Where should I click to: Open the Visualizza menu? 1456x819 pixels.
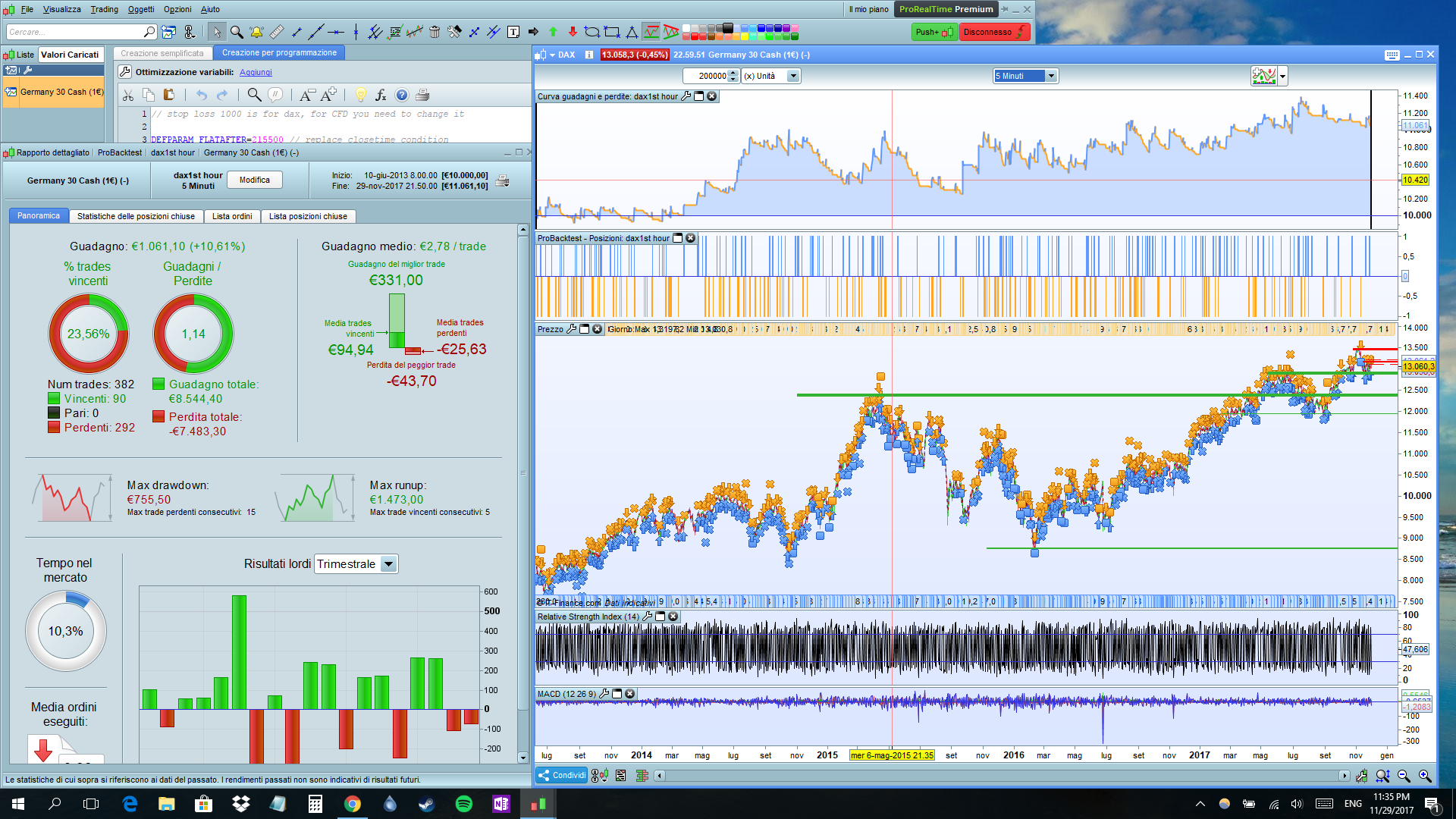point(62,9)
